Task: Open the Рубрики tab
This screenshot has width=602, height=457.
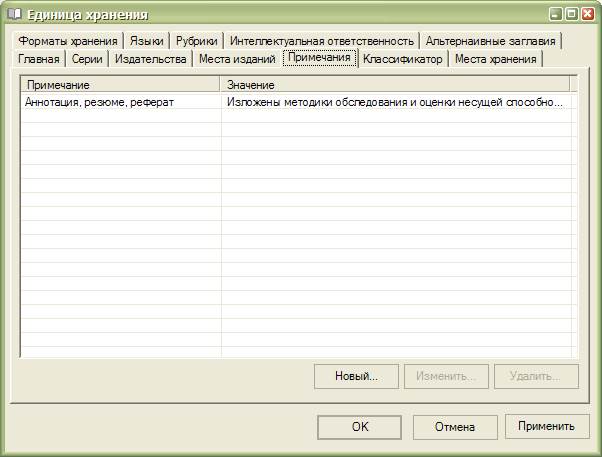Action: (196, 41)
